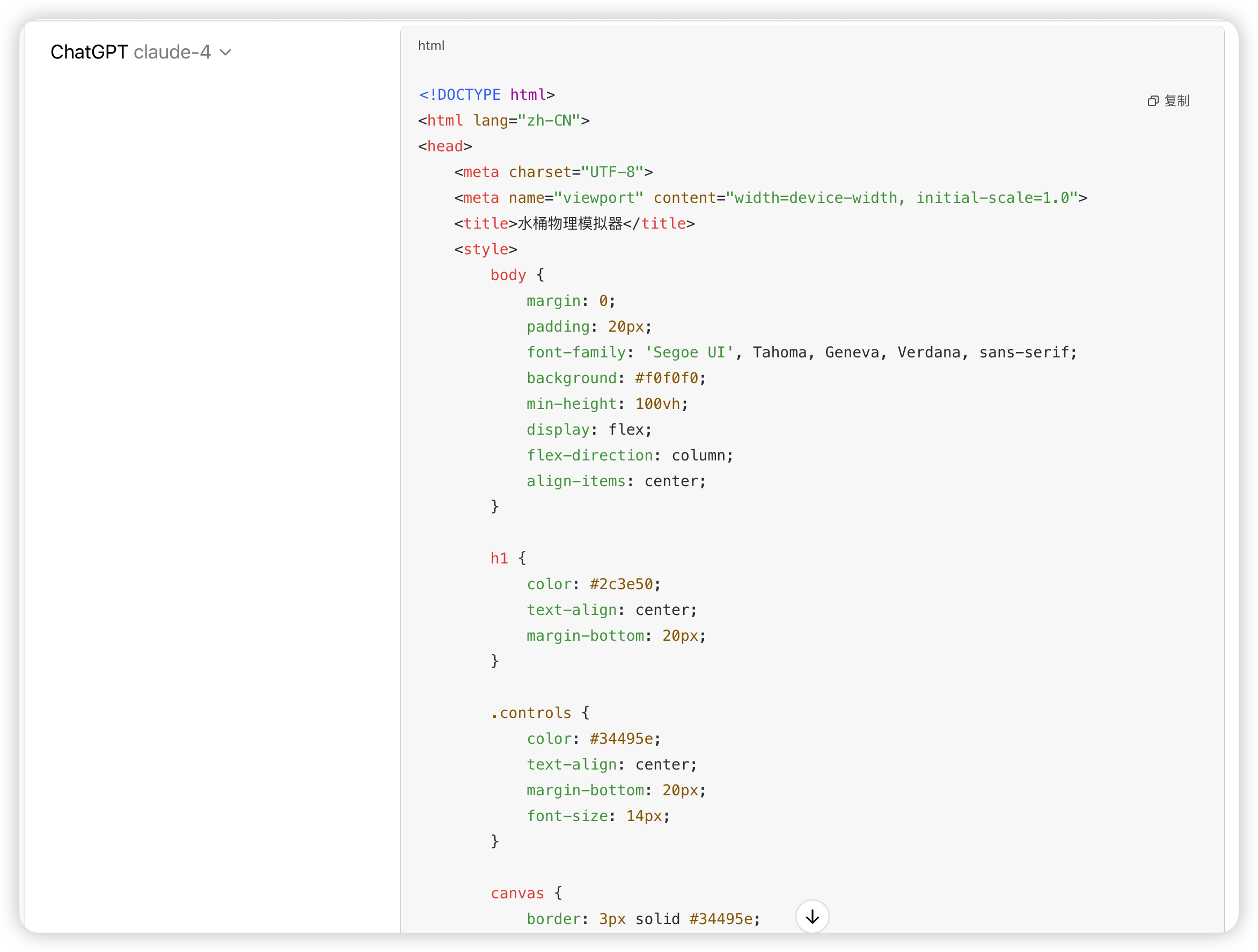Click the body selector in CSS

click(508, 275)
